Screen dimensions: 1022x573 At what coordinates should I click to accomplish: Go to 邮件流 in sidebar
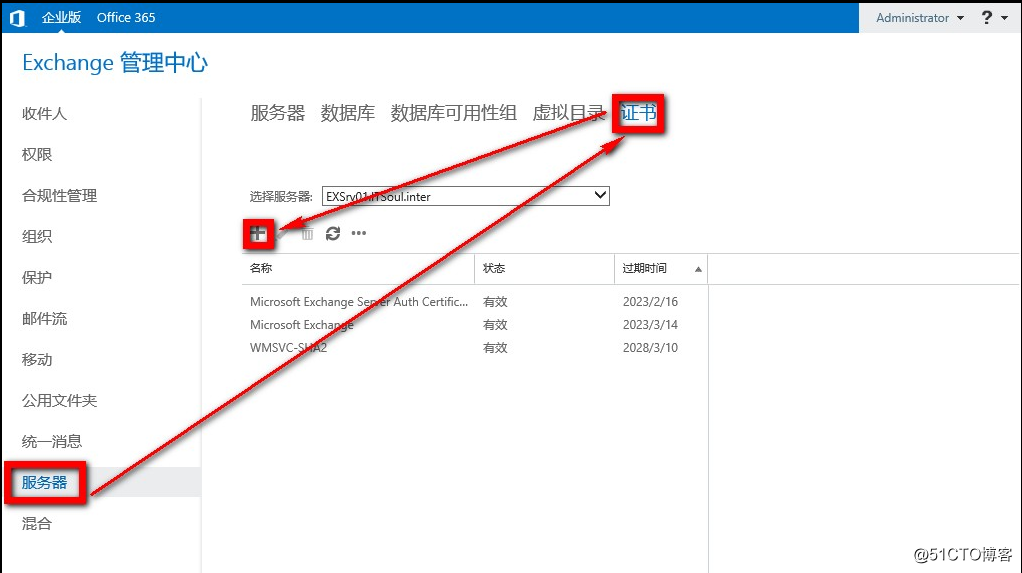click(44, 319)
